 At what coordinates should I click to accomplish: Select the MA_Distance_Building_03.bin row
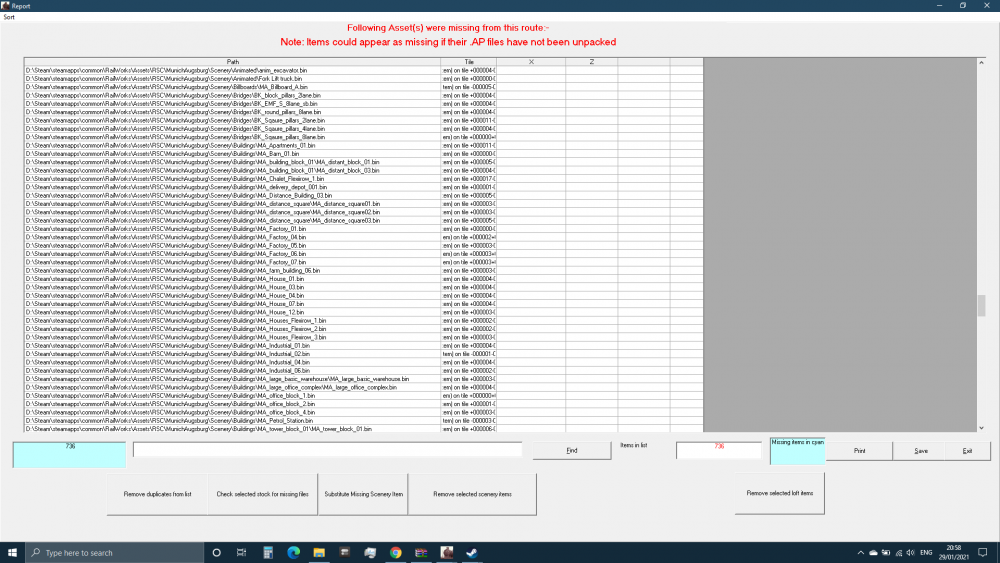tap(364, 195)
